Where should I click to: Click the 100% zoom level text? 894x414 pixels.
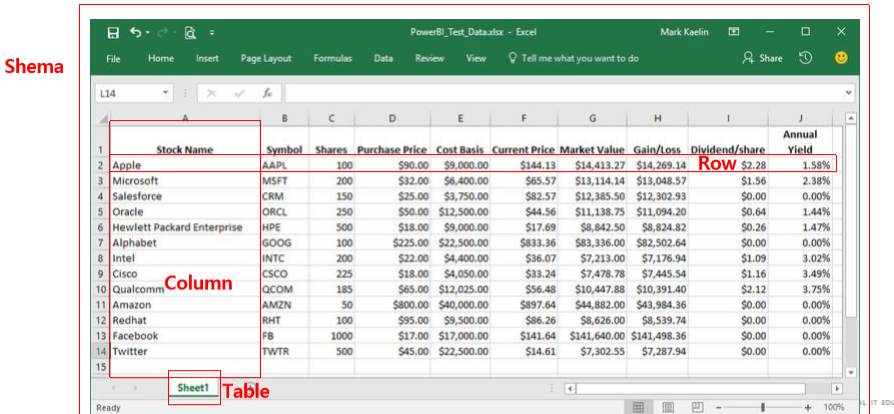[x=835, y=408]
